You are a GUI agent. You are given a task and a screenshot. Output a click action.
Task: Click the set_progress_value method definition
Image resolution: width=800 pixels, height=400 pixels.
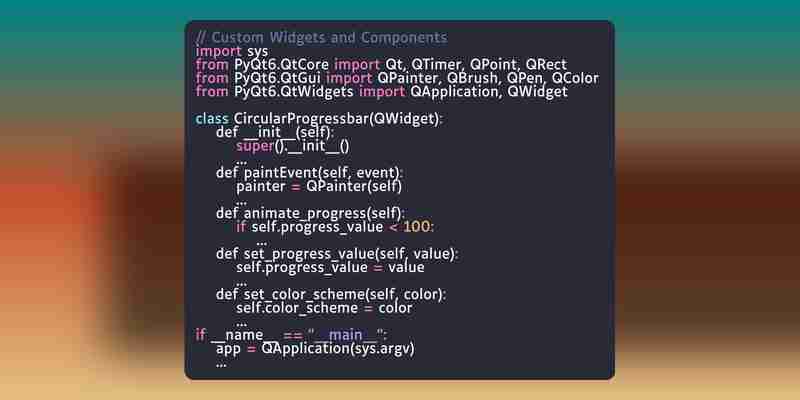[x=337, y=254]
